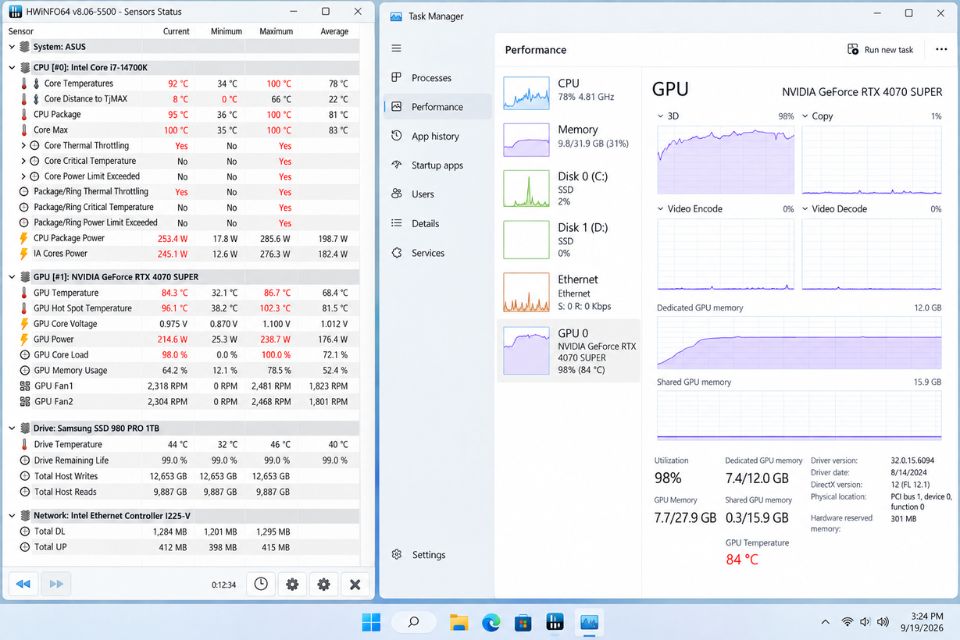Go to Startup apps page

437,165
